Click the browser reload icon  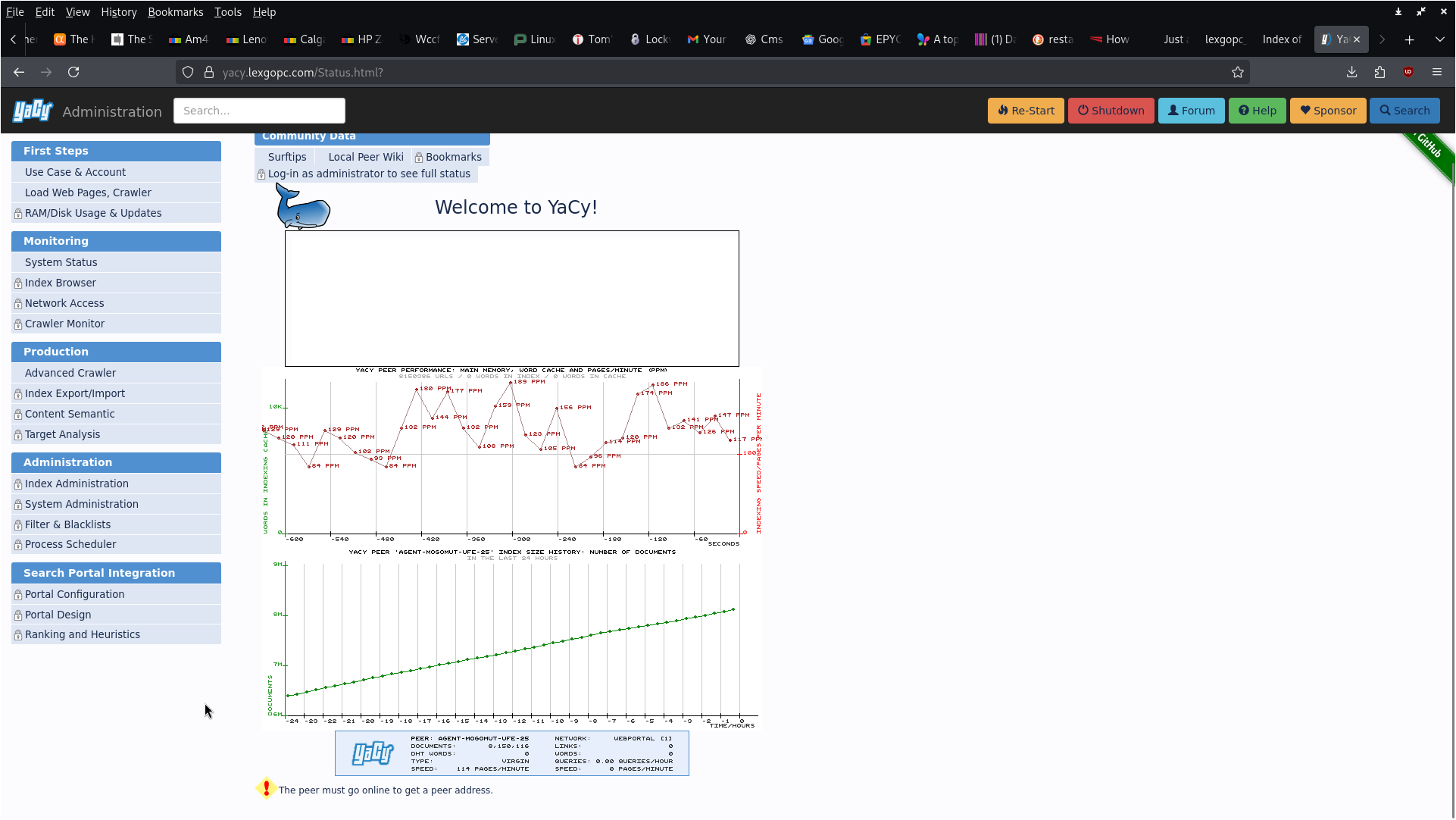pyautogui.click(x=73, y=72)
